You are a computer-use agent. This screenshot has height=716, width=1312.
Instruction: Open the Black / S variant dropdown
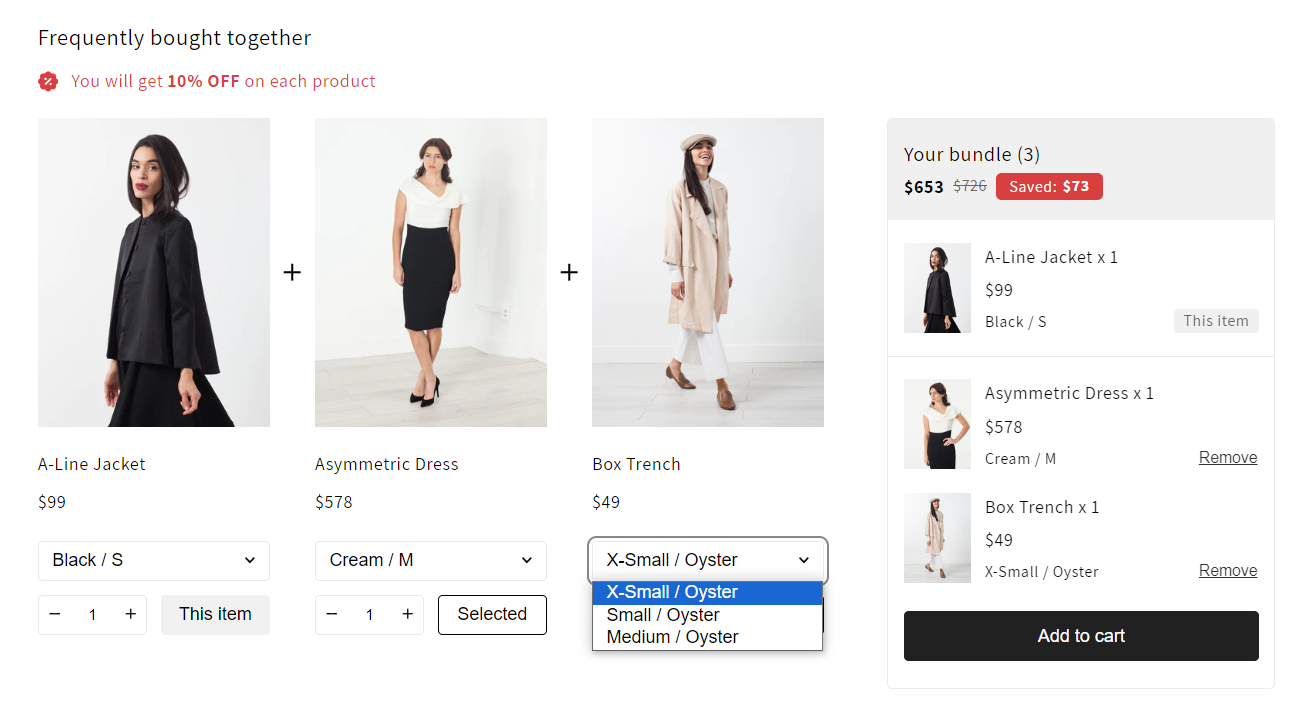[154, 560]
